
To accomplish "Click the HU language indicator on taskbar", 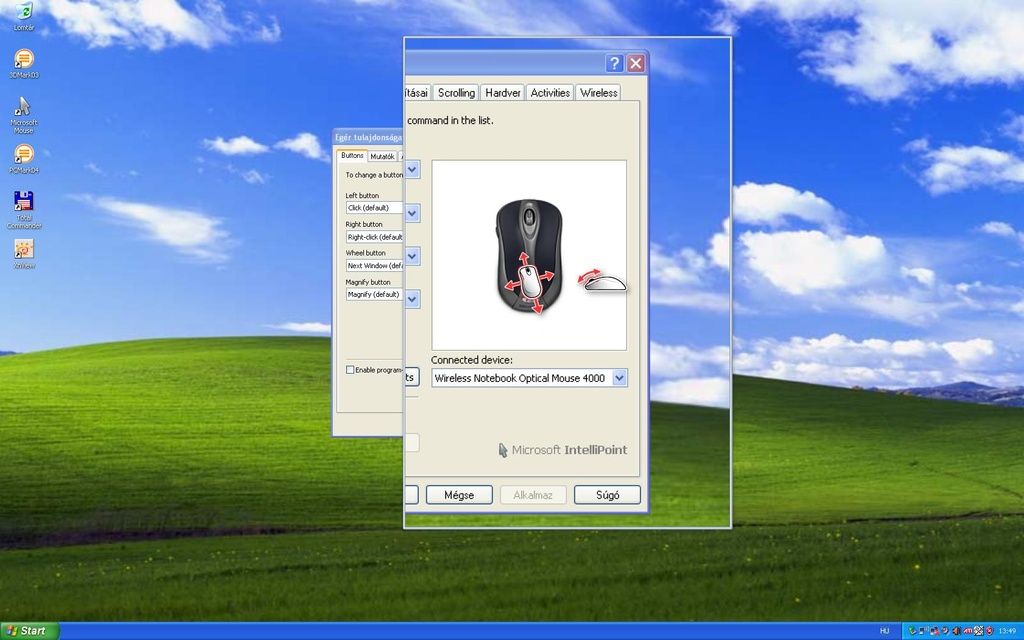I will [884, 631].
